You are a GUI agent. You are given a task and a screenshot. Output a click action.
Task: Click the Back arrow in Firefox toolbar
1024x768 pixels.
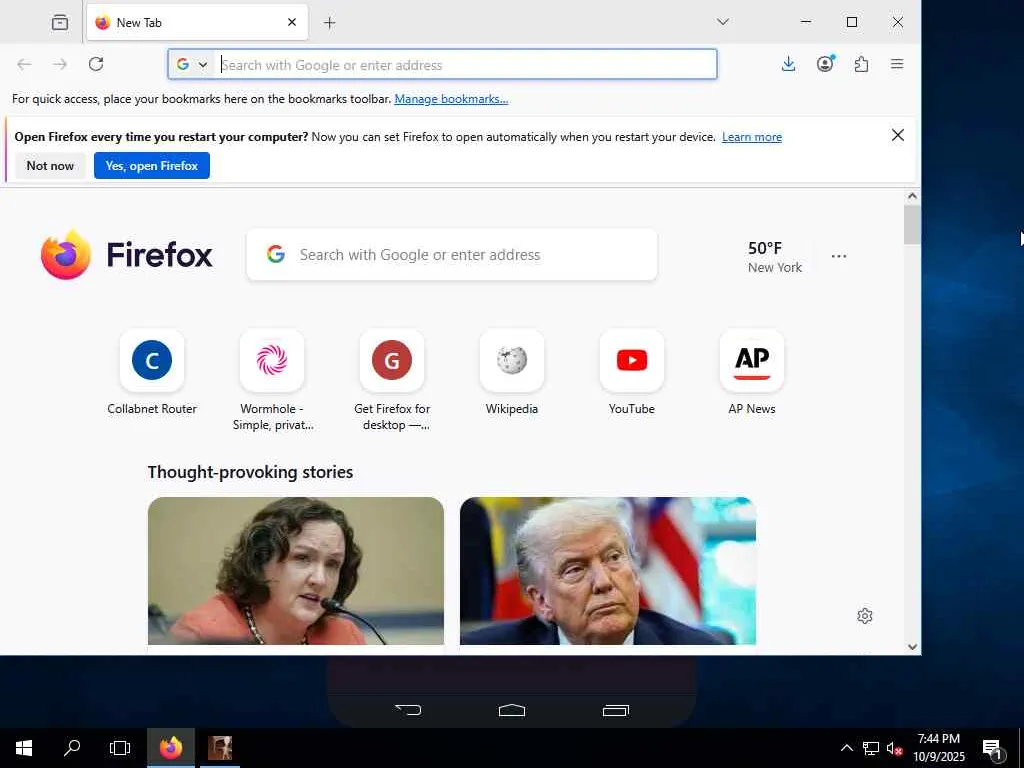(24, 64)
